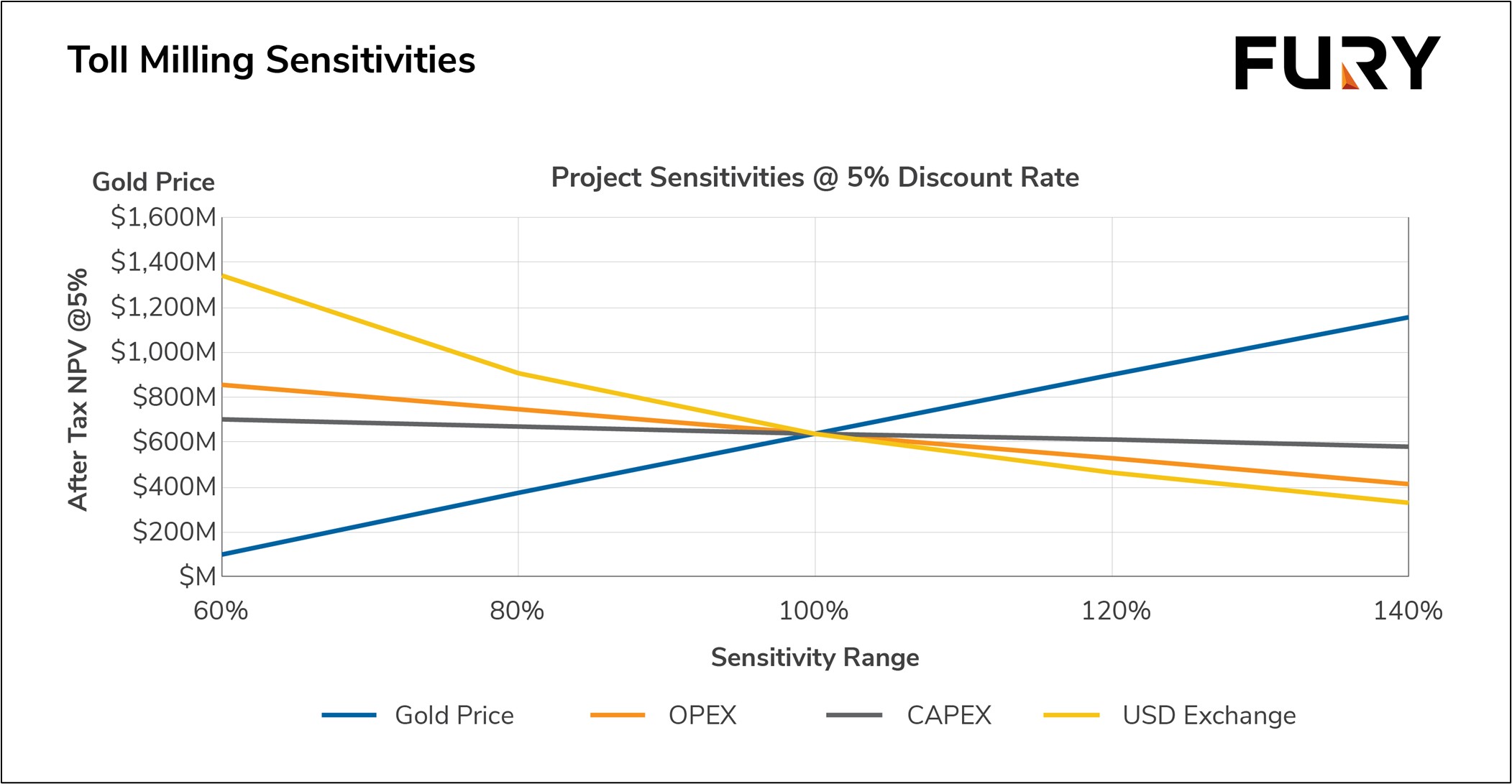Screen dimensions: 1512x784
Task: Click the 140% tick label on x-axis
Action: point(1407,611)
